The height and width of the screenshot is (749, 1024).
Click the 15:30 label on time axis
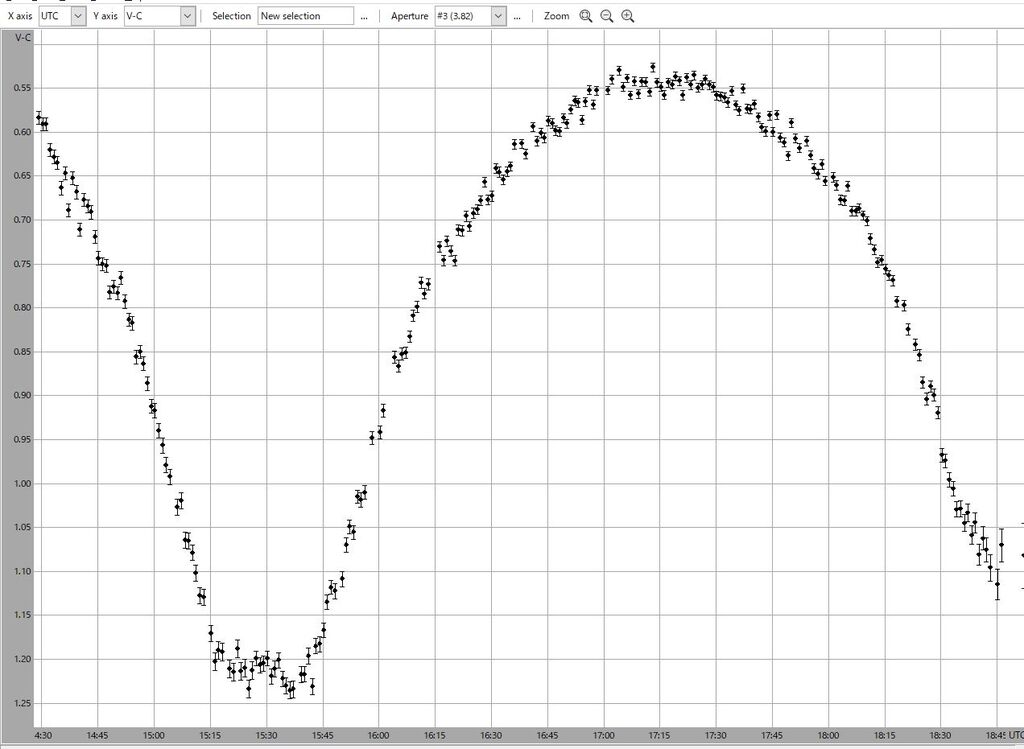pos(266,735)
